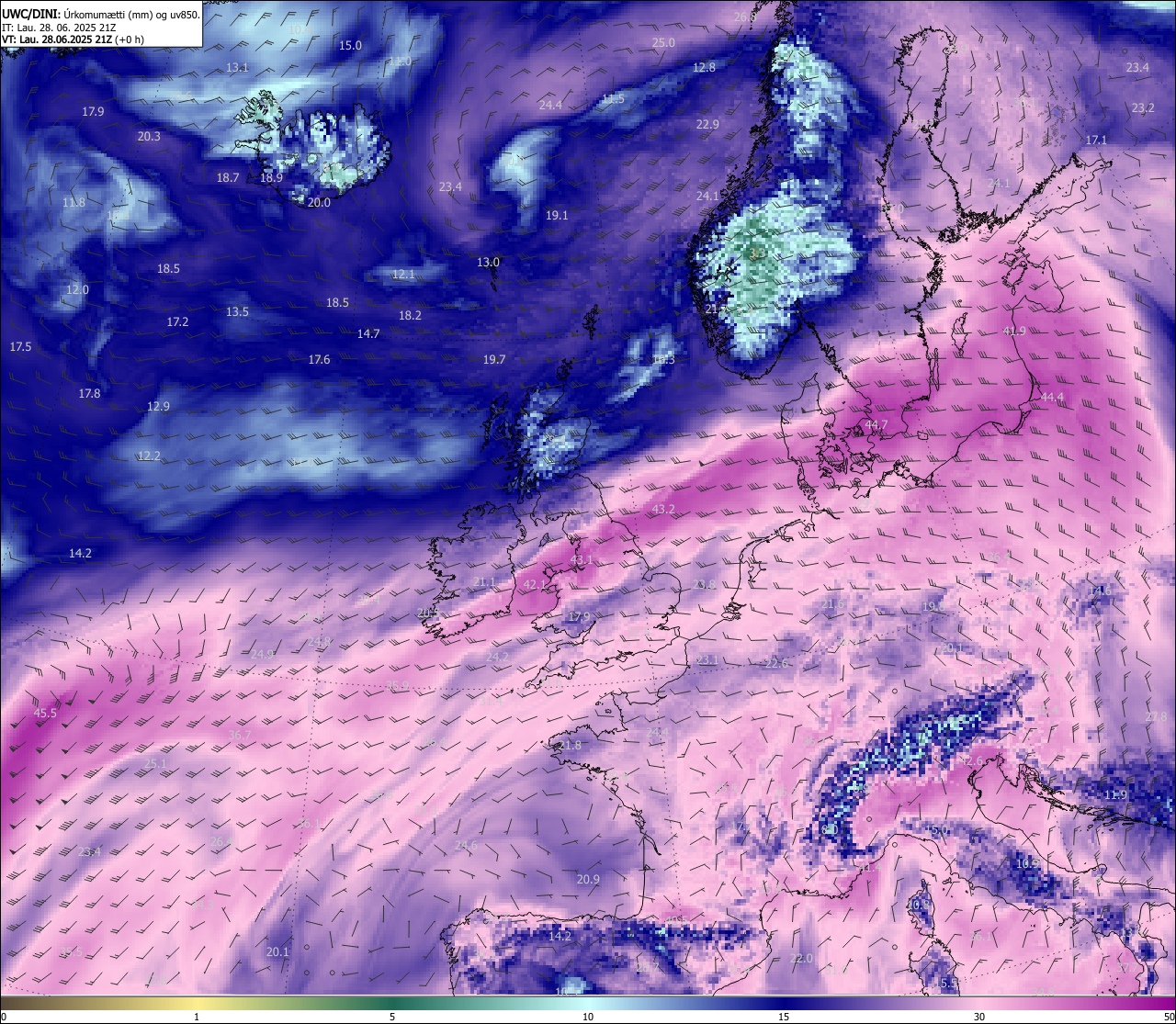The image size is (1176, 1024).
Task: Click the 18.7 value label
Action: [228, 177]
